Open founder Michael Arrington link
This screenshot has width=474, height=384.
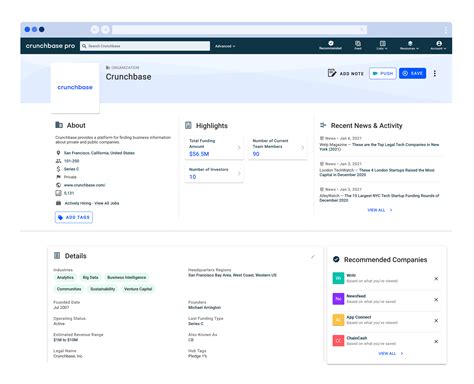click(205, 307)
